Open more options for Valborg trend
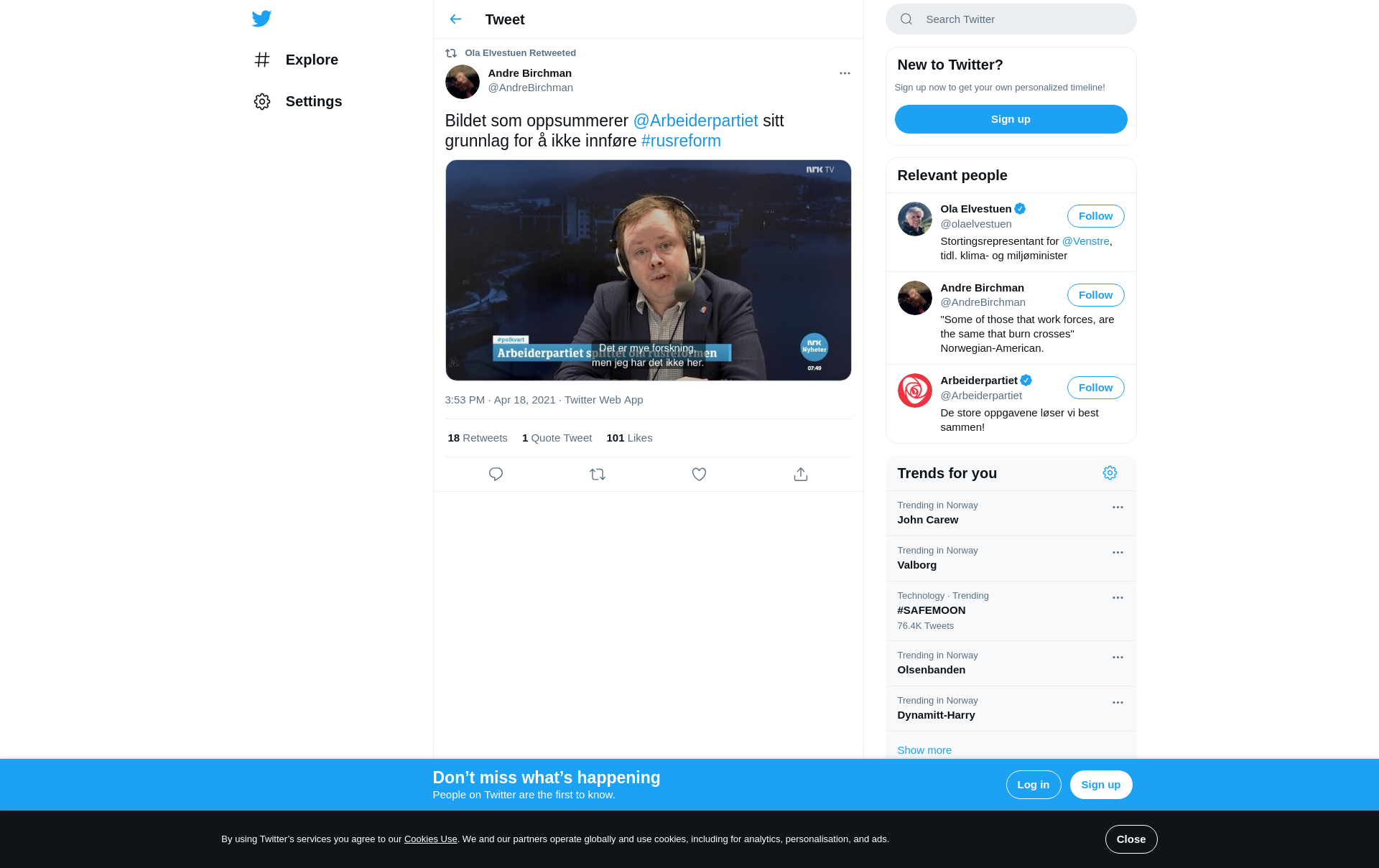The height and width of the screenshot is (868, 1379). [1118, 553]
